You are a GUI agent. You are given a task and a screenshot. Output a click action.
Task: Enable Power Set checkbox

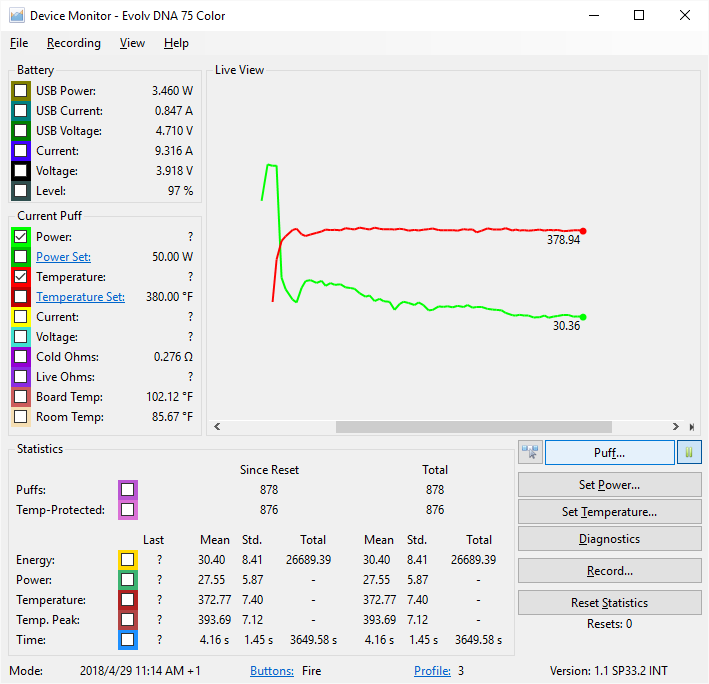(20, 257)
